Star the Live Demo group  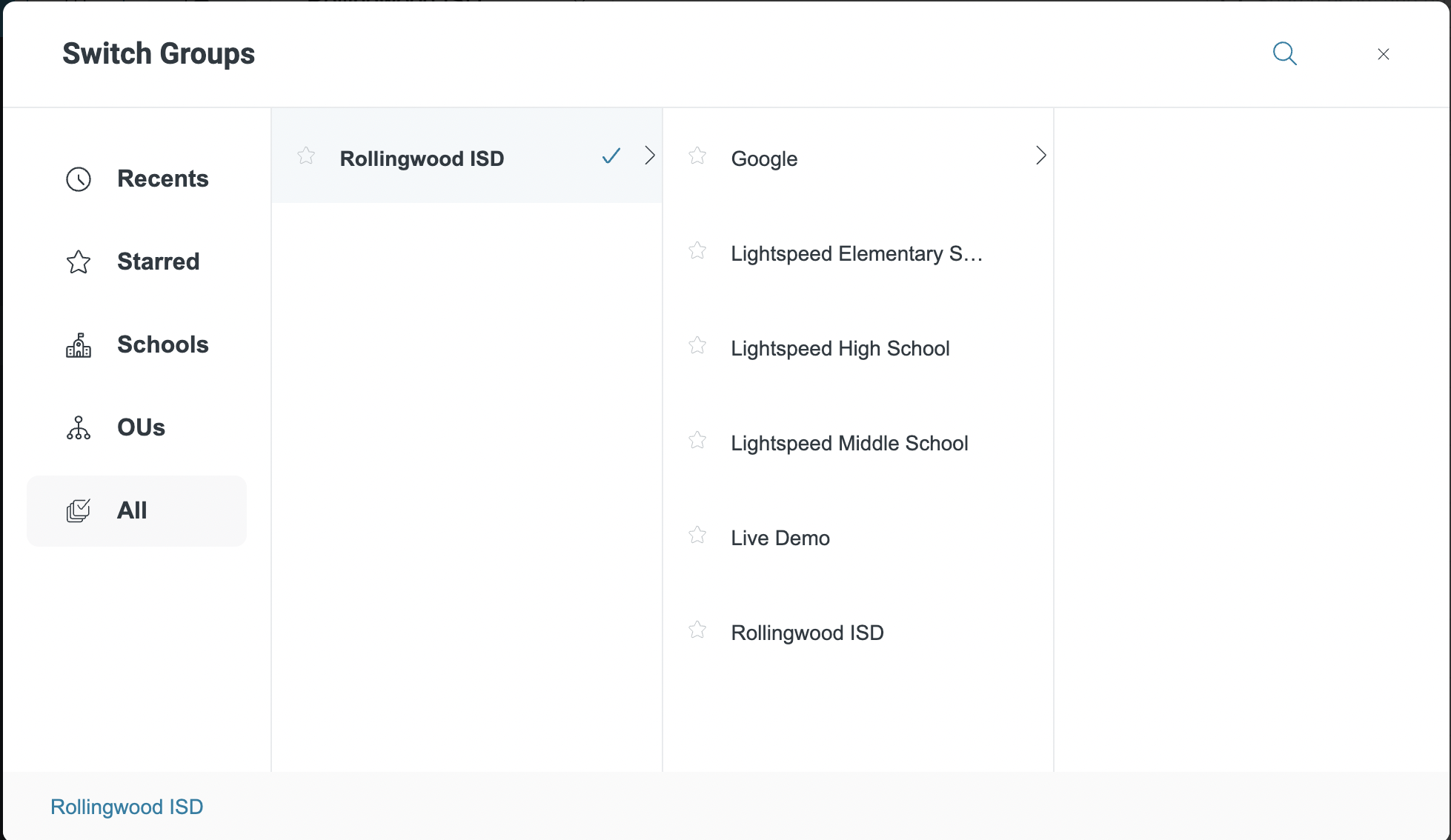697,535
